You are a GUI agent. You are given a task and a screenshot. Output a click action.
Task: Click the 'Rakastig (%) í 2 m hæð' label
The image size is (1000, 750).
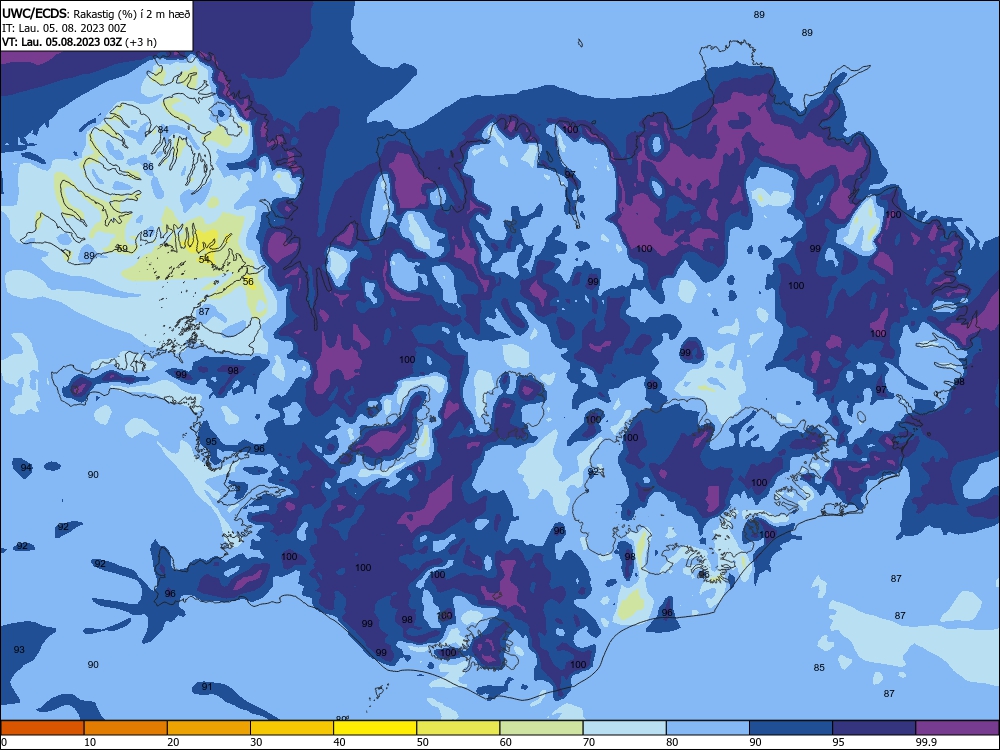(131, 13)
